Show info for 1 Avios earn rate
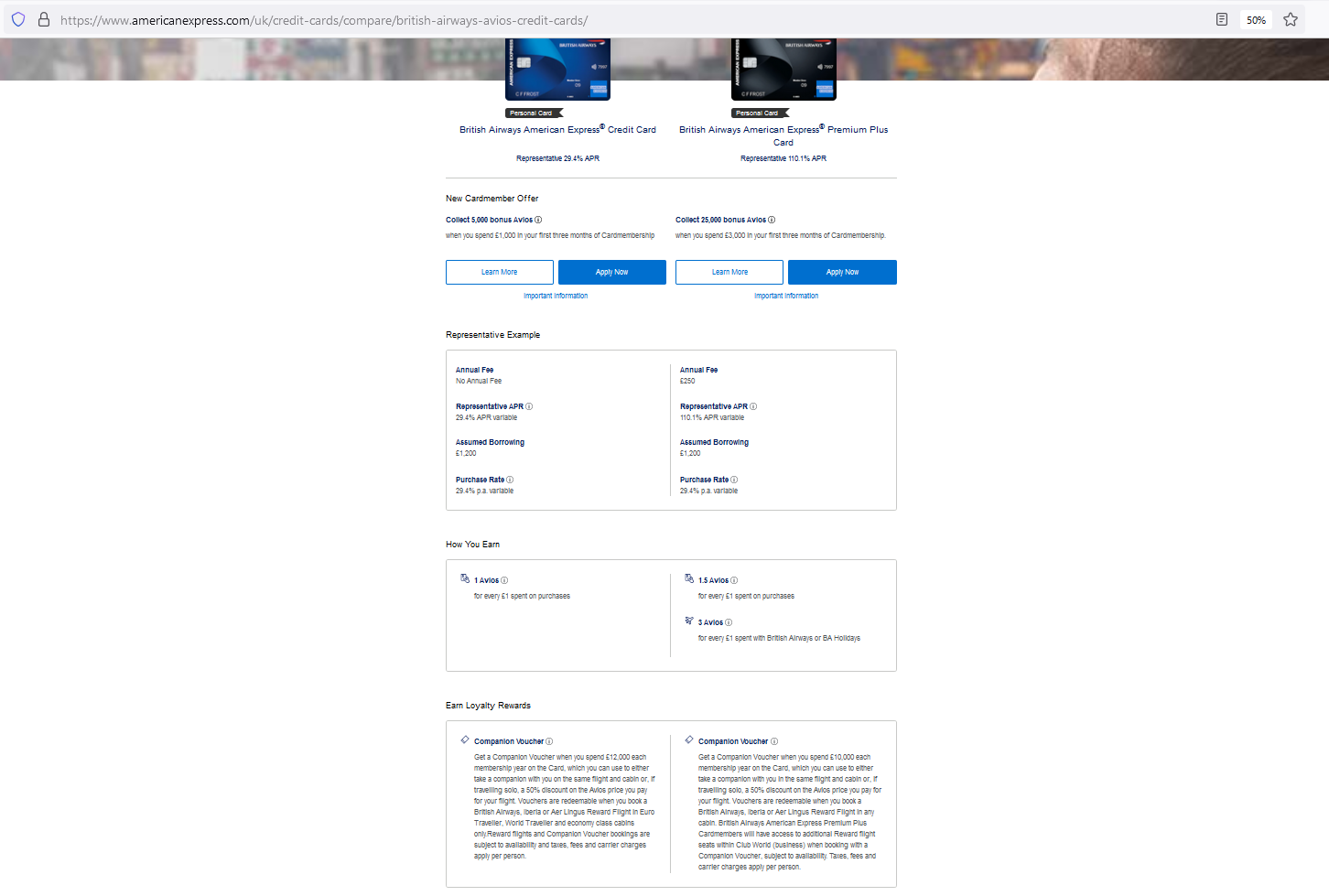The height and width of the screenshot is (896, 1329). point(504,580)
